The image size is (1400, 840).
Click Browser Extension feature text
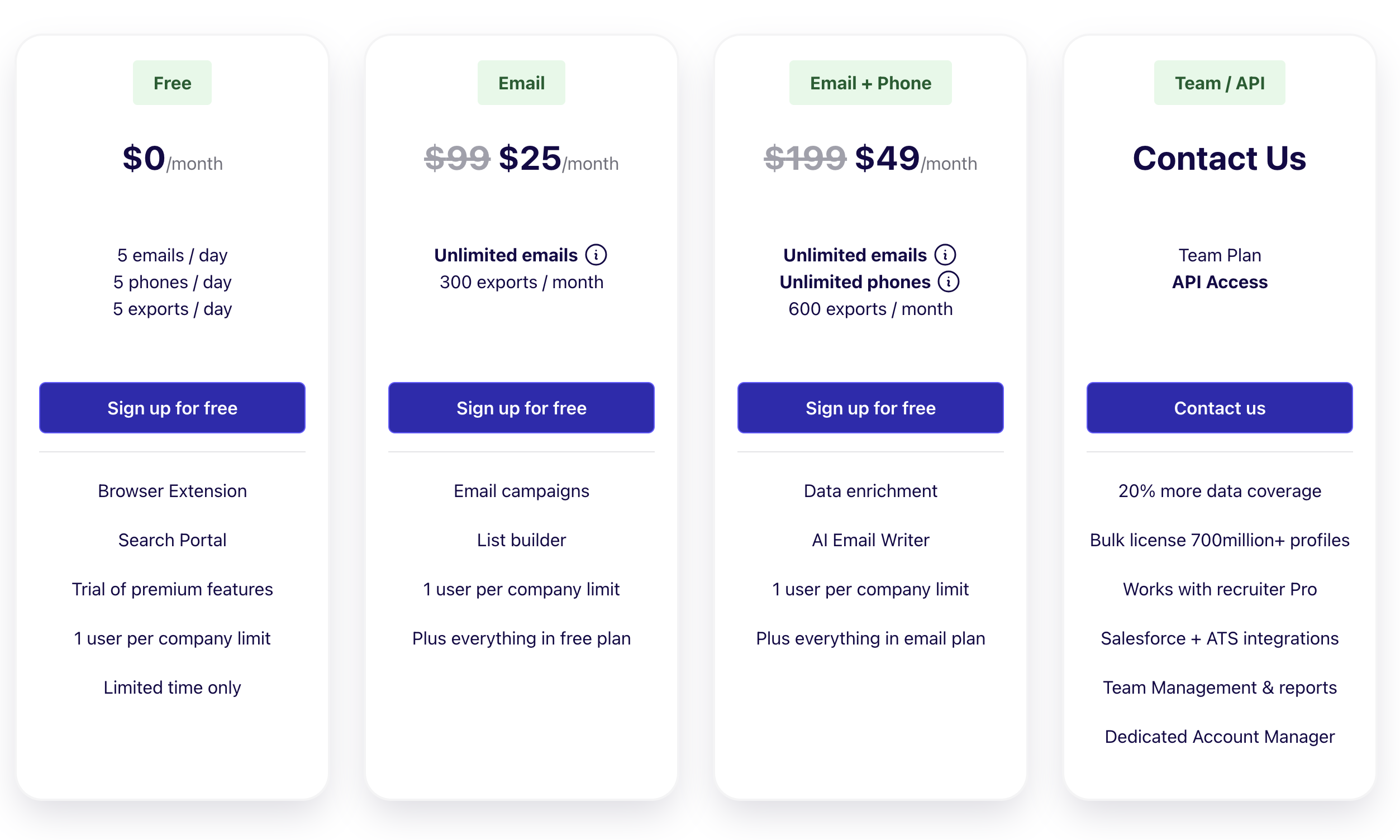(172, 491)
